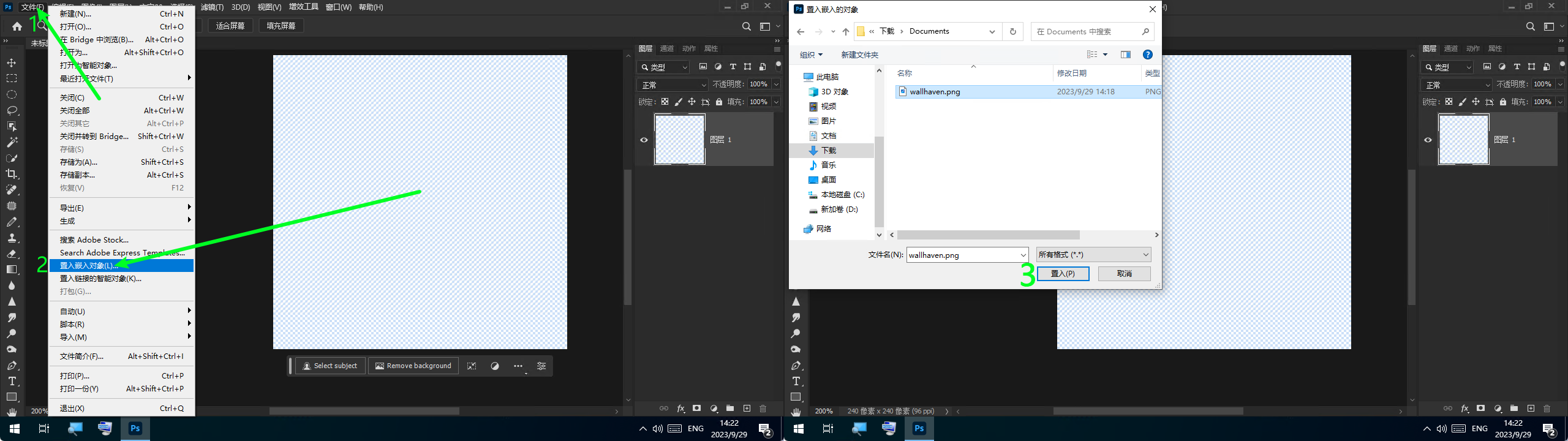
Task: Pick the Magic Wand tool
Action: pyautogui.click(x=12, y=142)
